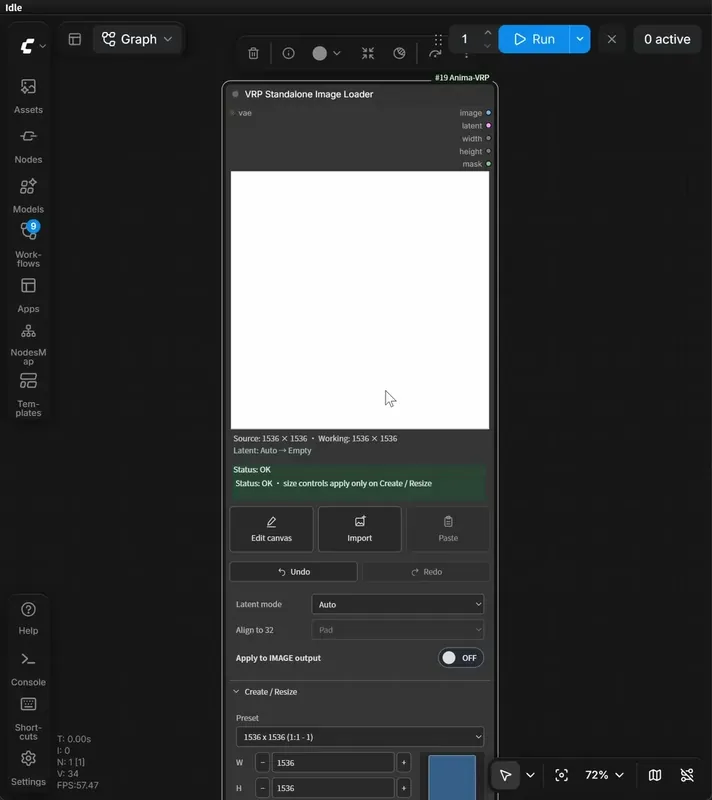
Task: Click the latent output connector
Action: coord(488,126)
